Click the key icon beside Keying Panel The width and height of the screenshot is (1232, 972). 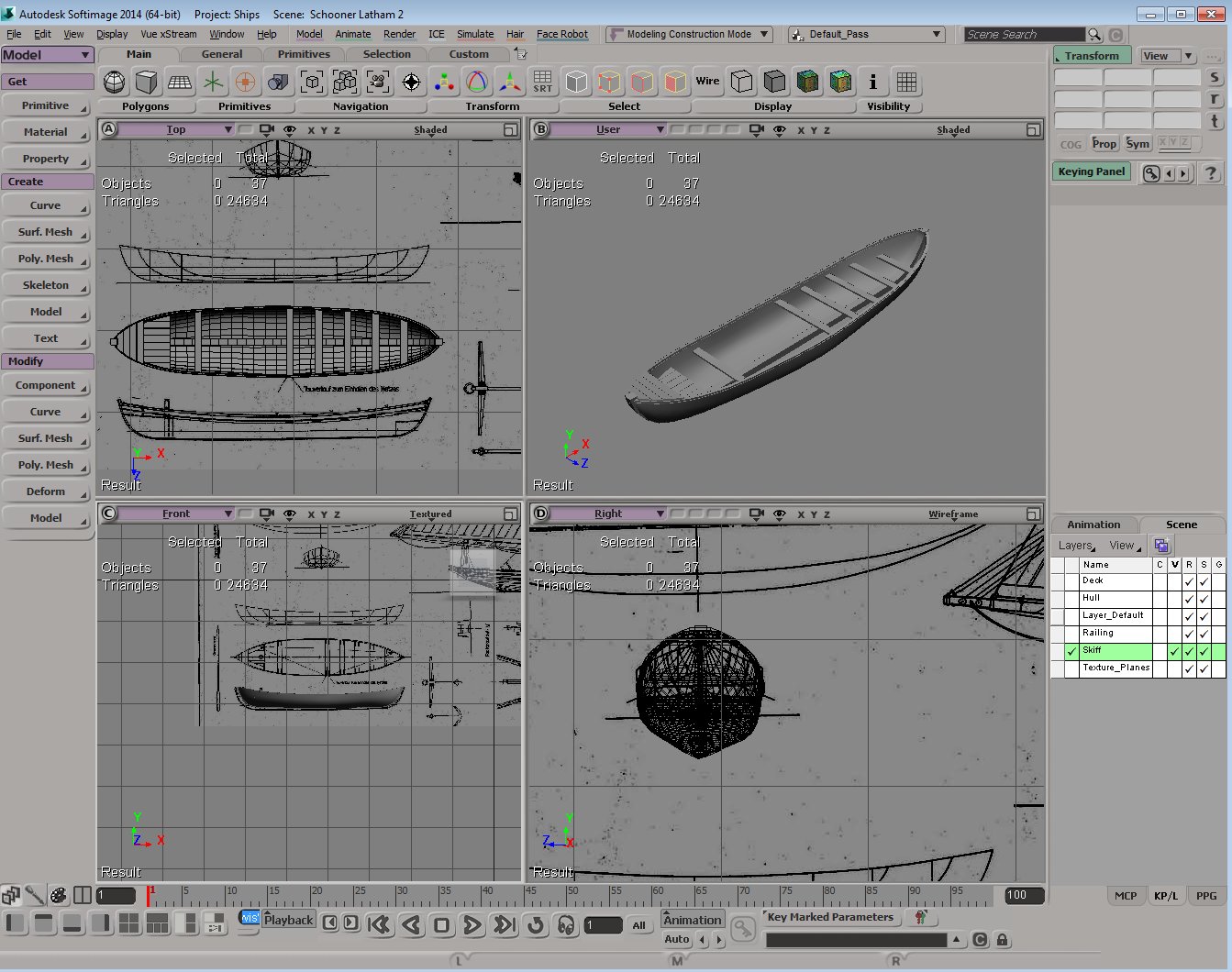pyautogui.click(x=1151, y=173)
